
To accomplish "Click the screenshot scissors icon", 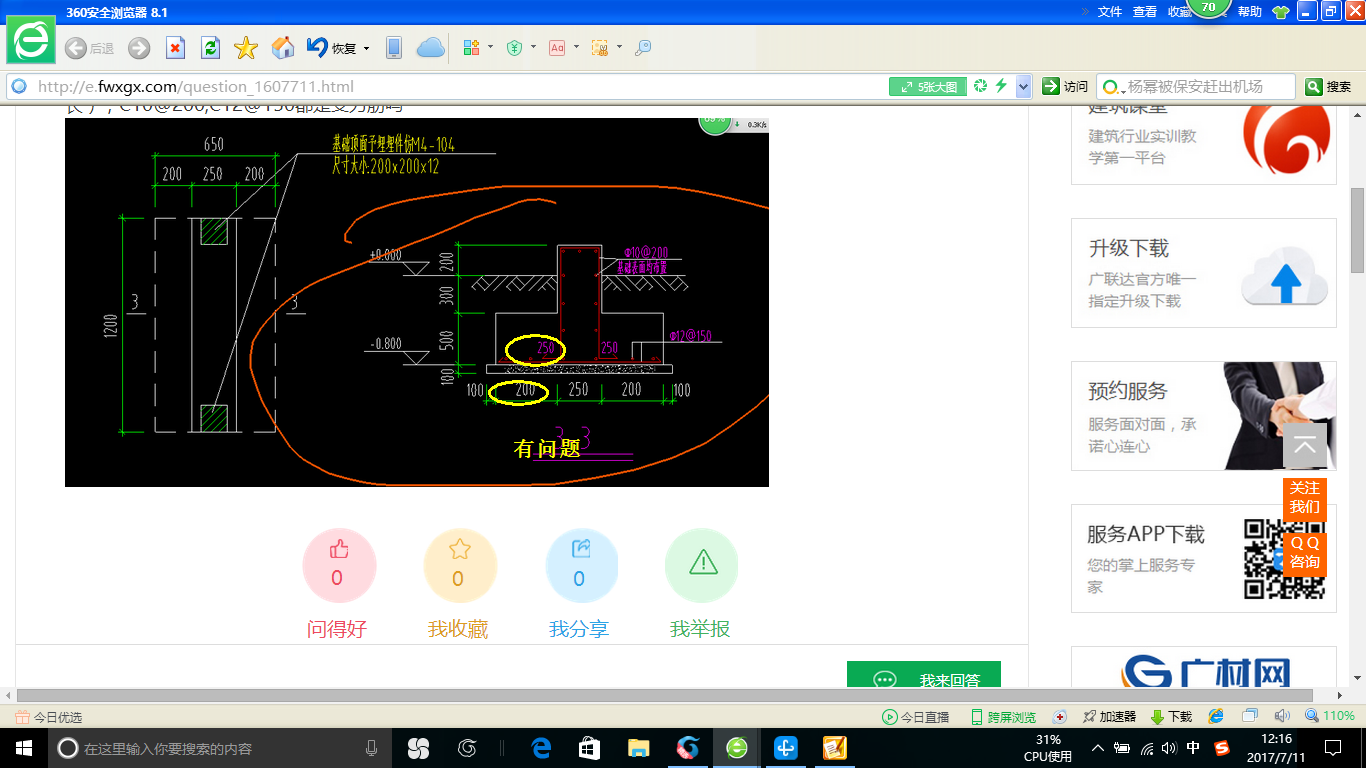I will click(x=600, y=47).
